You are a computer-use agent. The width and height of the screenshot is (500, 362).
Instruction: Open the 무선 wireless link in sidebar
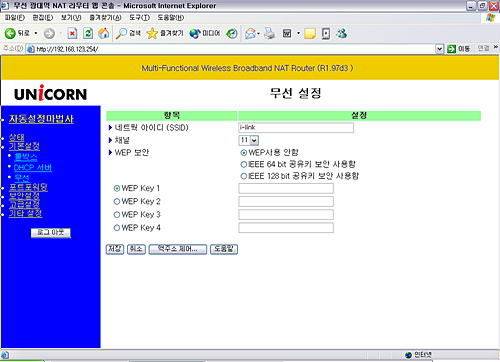click(x=22, y=178)
